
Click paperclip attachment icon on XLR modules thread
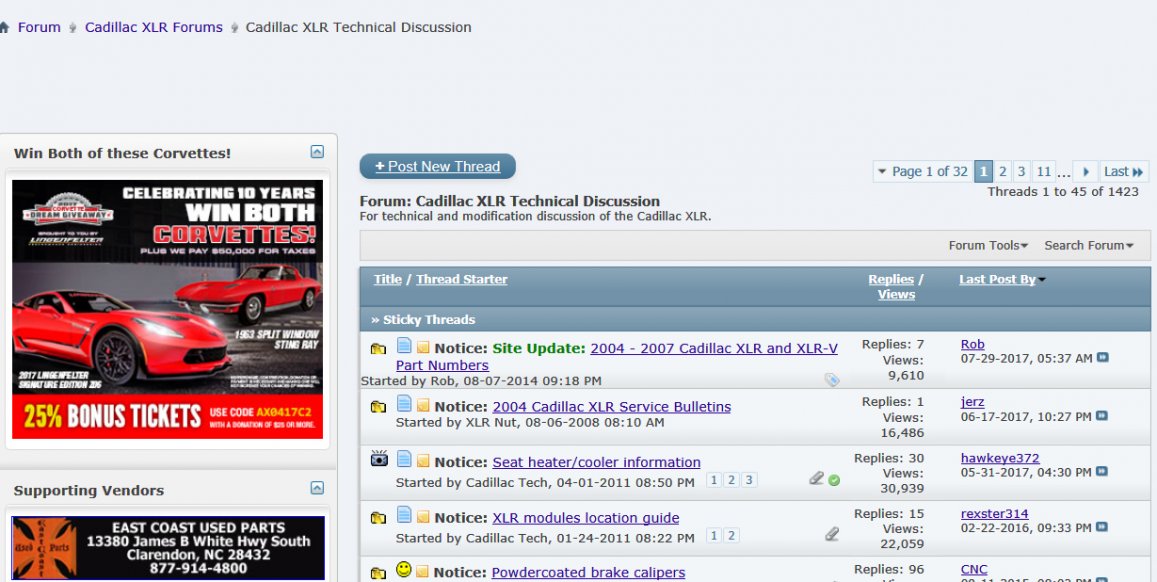click(x=832, y=534)
